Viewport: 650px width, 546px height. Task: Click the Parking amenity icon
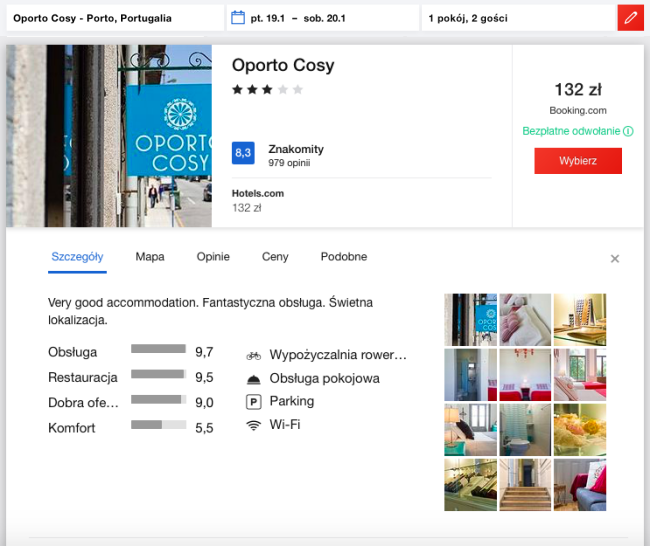[253, 401]
